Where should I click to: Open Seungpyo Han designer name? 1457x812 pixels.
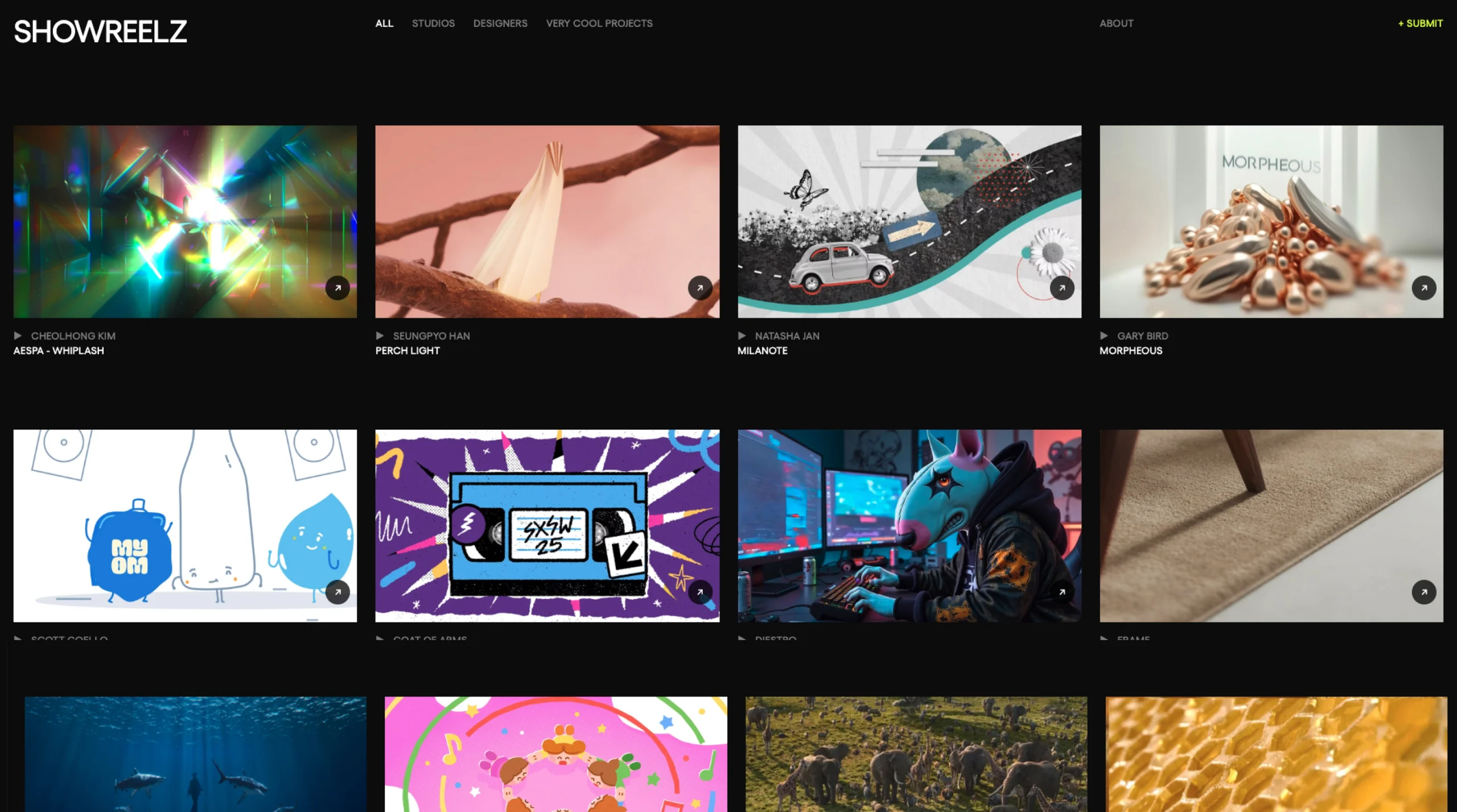pyautogui.click(x=431, y=336)
